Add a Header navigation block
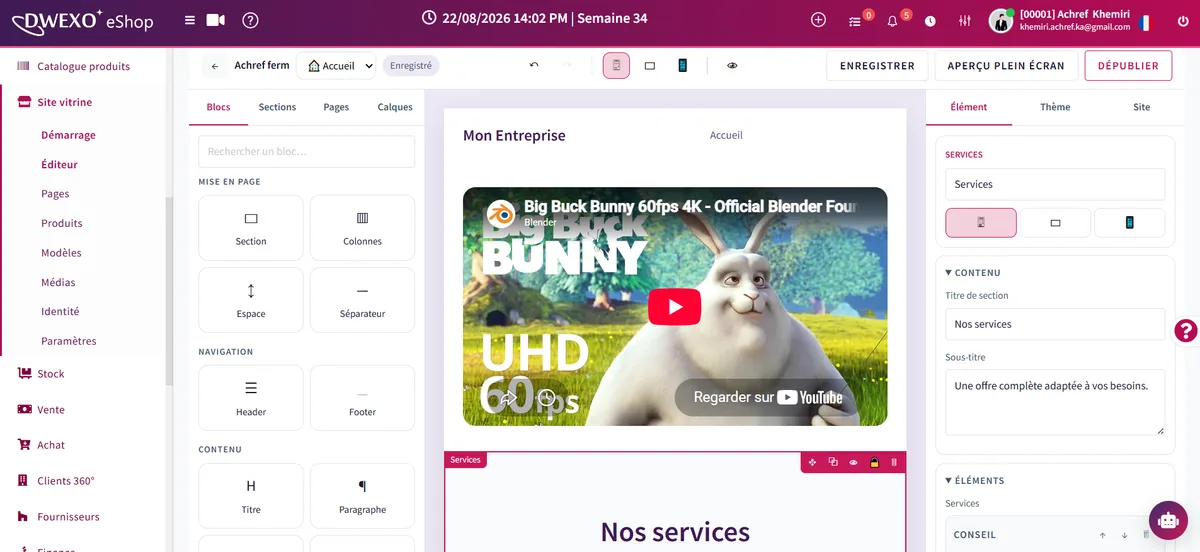The width and height of the screenshot is (1200, 552). click(251, 398)
